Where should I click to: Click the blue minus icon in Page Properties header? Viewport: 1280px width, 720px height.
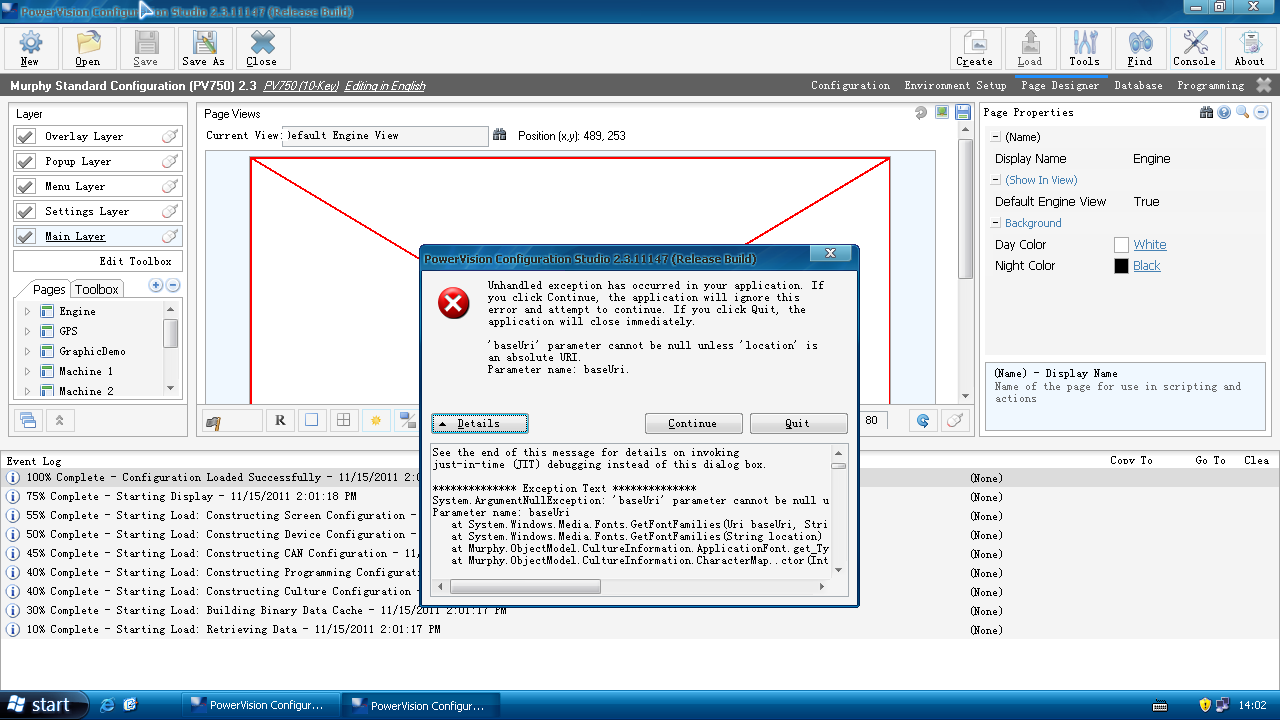[1261, 113]
